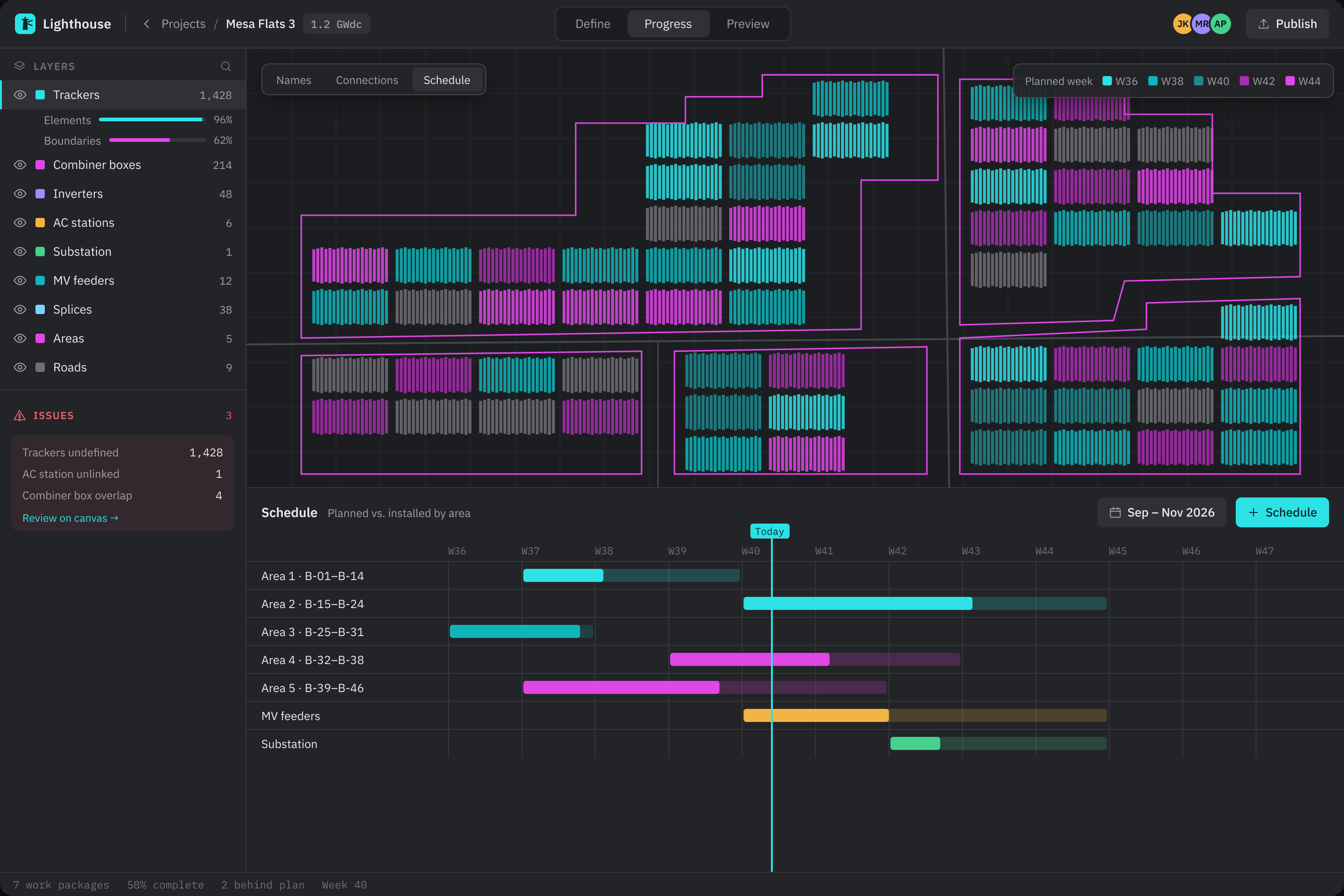Image resolution: width=1344 pixels, height=896 pixels.
Task: Click the MV feeders orange schedule bar
Action: 924,715
